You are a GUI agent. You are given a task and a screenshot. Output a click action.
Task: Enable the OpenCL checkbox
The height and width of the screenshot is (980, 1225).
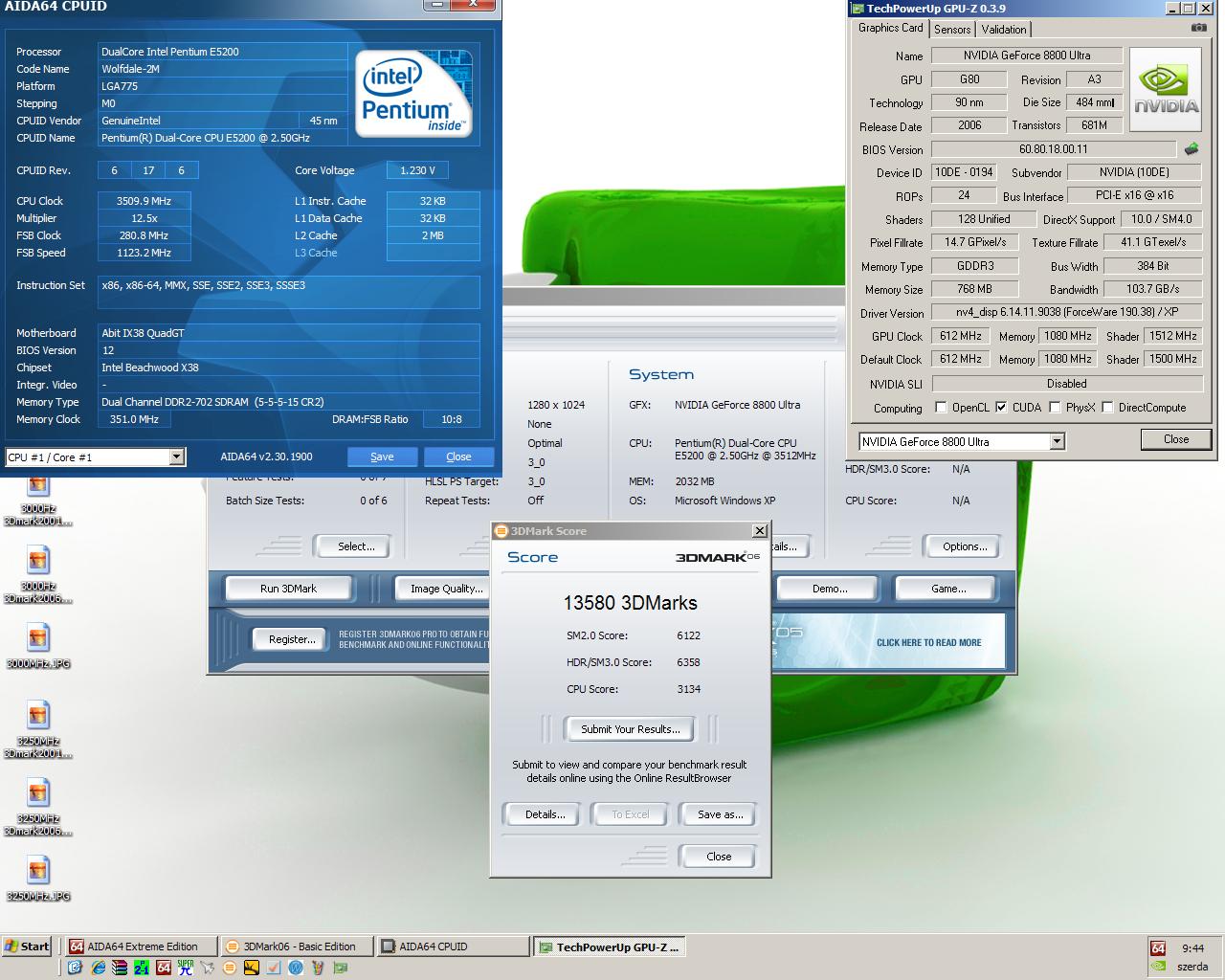[941, 408]
